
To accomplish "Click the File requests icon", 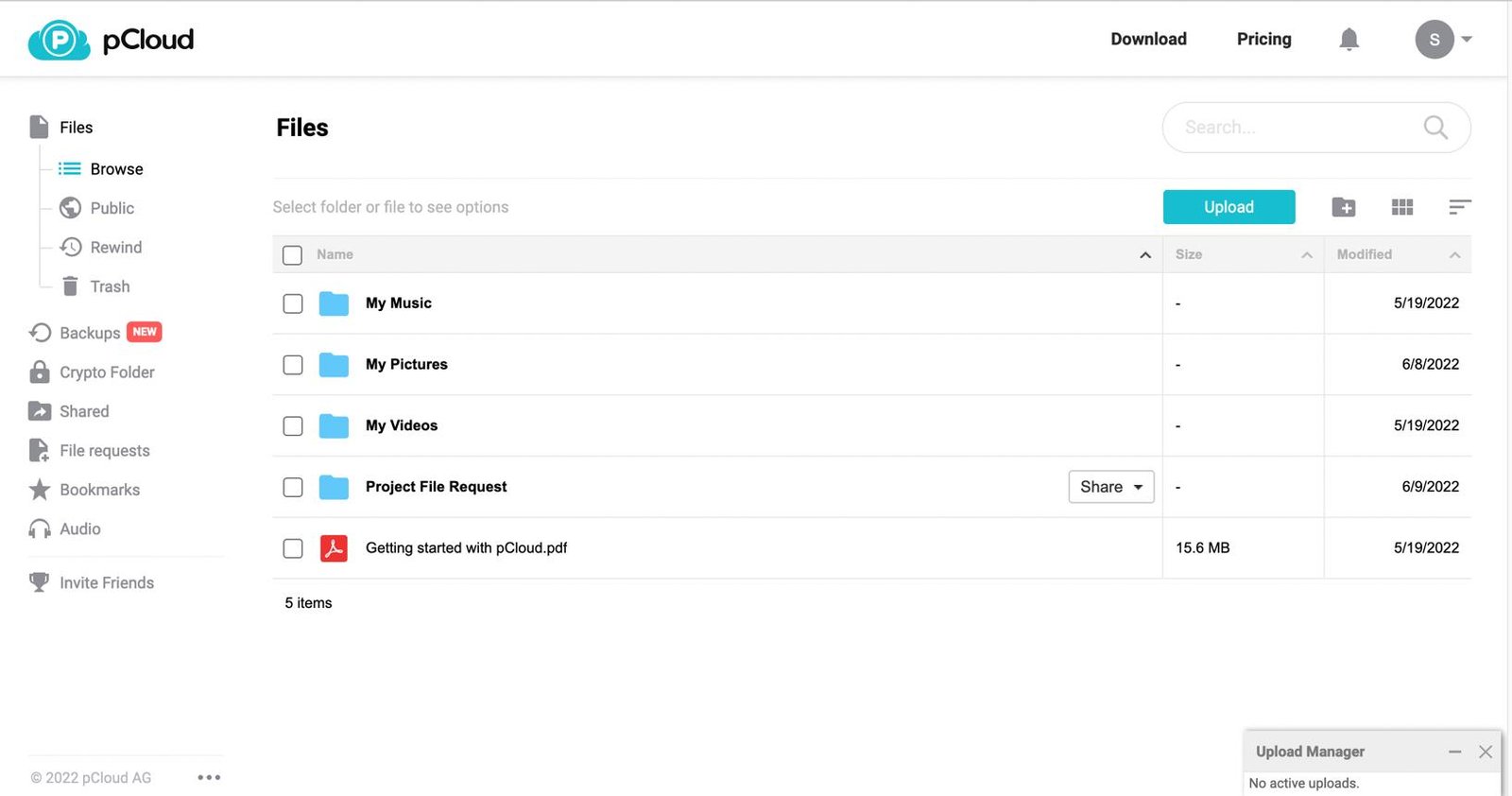I will 40,450.
